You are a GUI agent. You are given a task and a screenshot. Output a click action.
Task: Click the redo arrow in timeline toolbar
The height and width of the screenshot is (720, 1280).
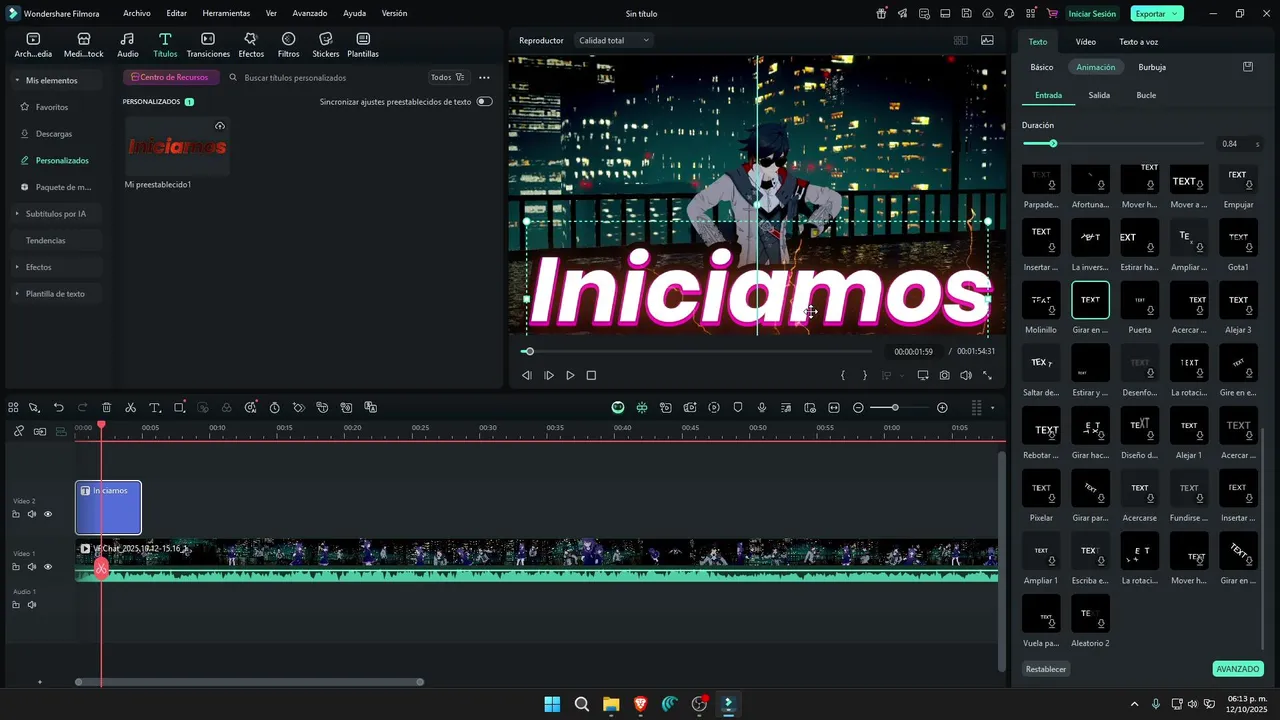click(x=83, y=408)
